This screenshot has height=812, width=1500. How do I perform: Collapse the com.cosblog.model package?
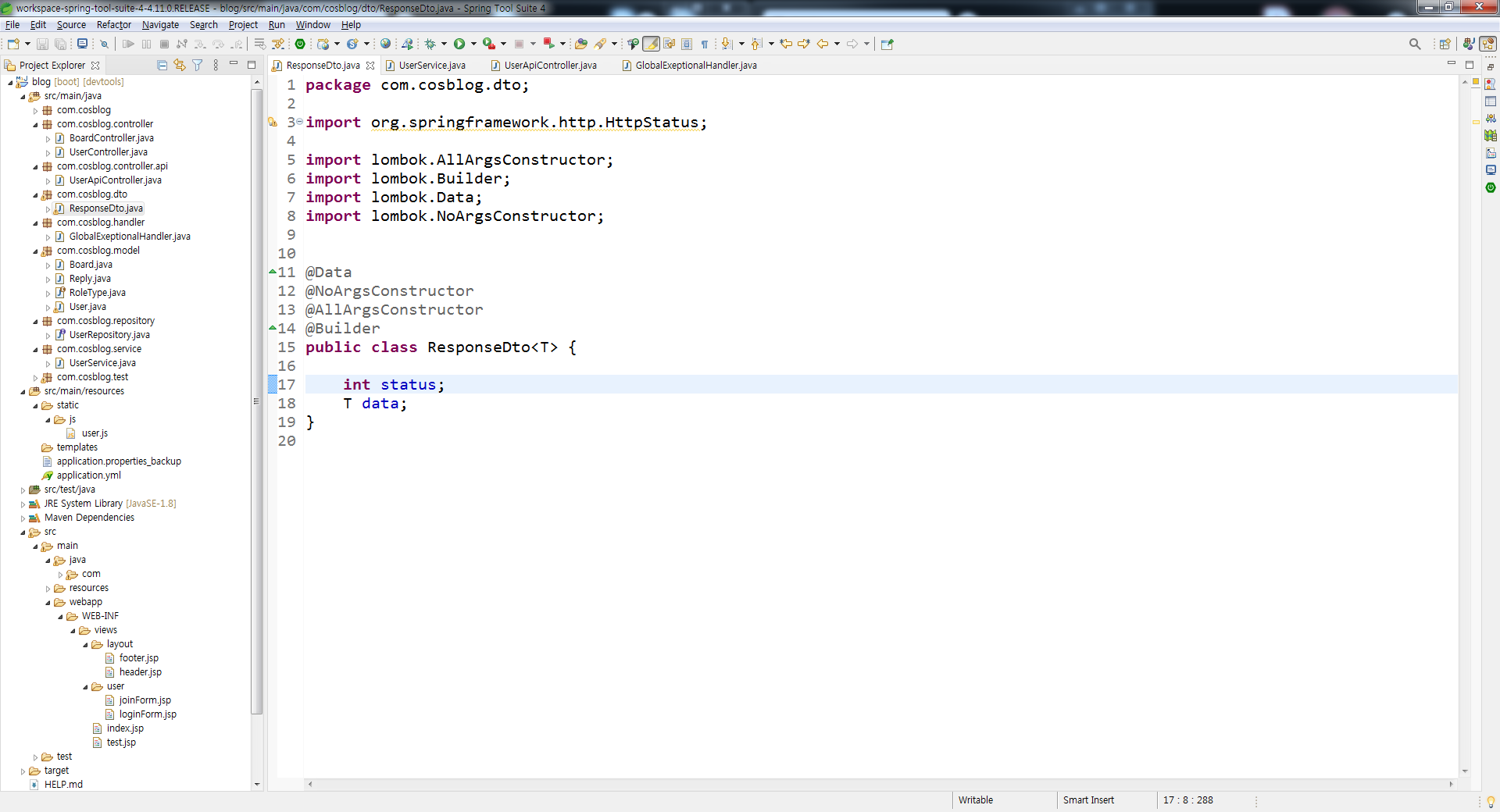coord(35,251)
